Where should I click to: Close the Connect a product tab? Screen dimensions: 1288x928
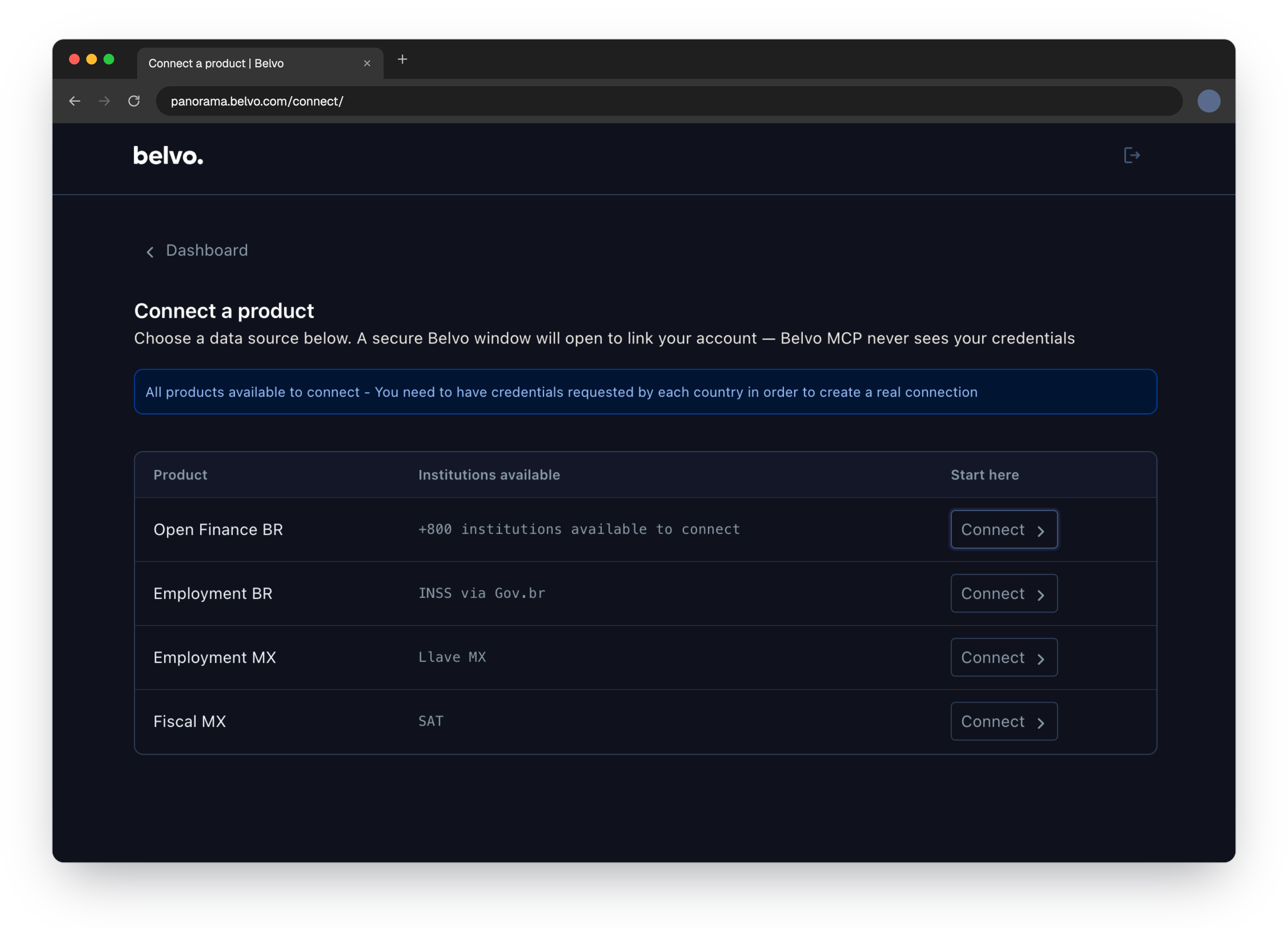[x=367, y=63]
